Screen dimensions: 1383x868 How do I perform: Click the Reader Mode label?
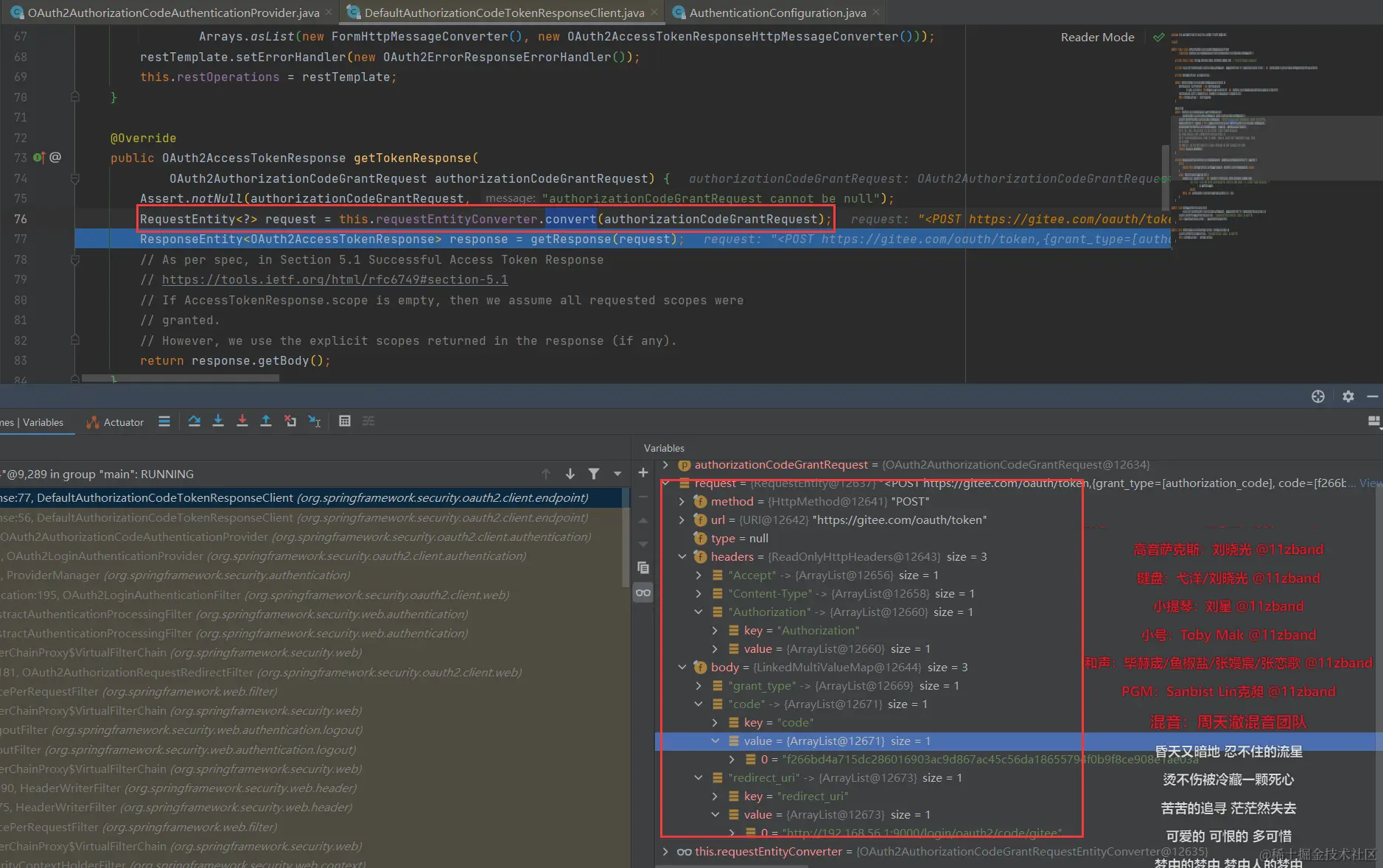coord(1097,37)
